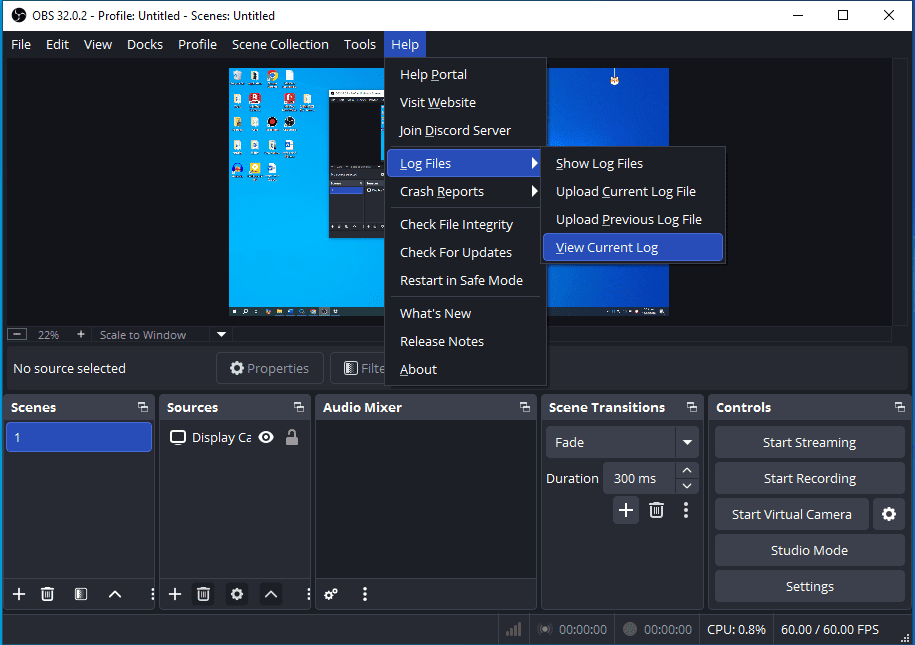Screen dimensions: 915x645
Task: Increase transition Duration with the up stepper
Action: pos(686,470)
